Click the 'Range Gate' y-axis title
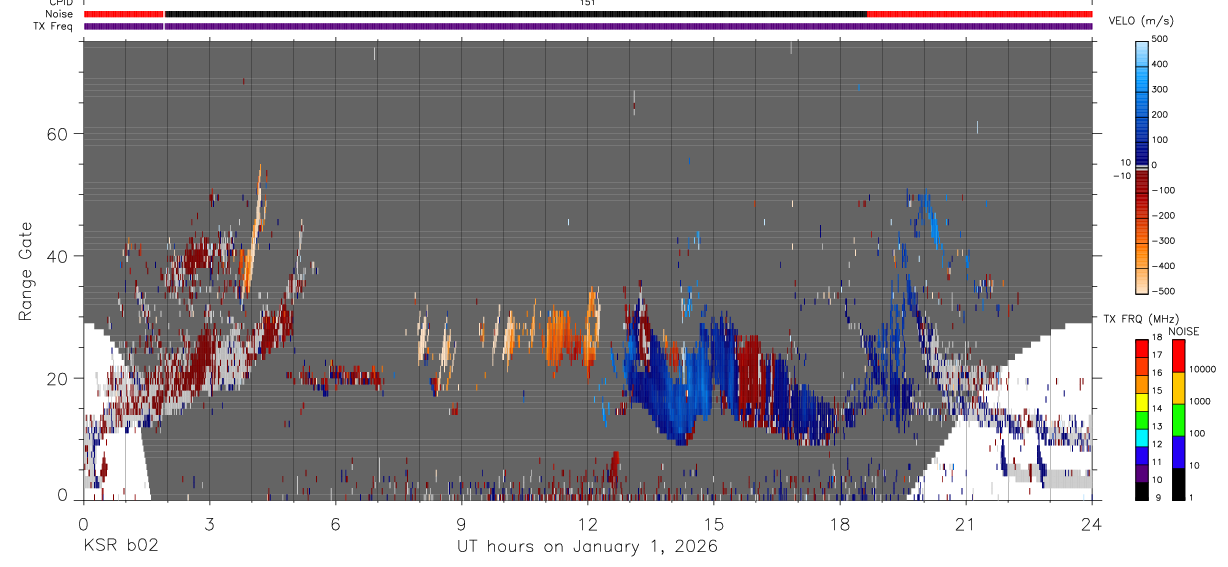This screenshot has height=567, width=1228. (24, 271)
